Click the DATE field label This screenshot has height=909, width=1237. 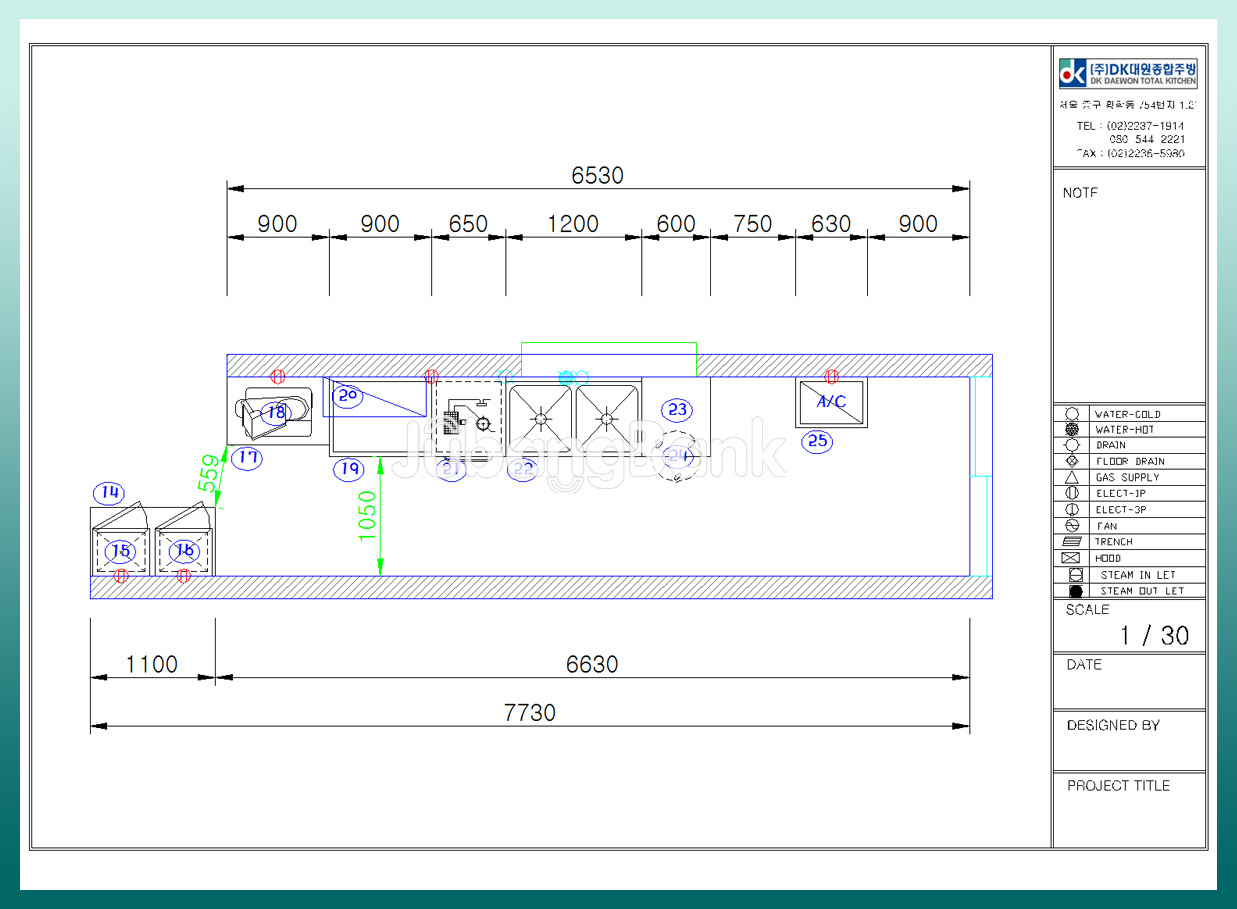click(x=1084, y=665)
